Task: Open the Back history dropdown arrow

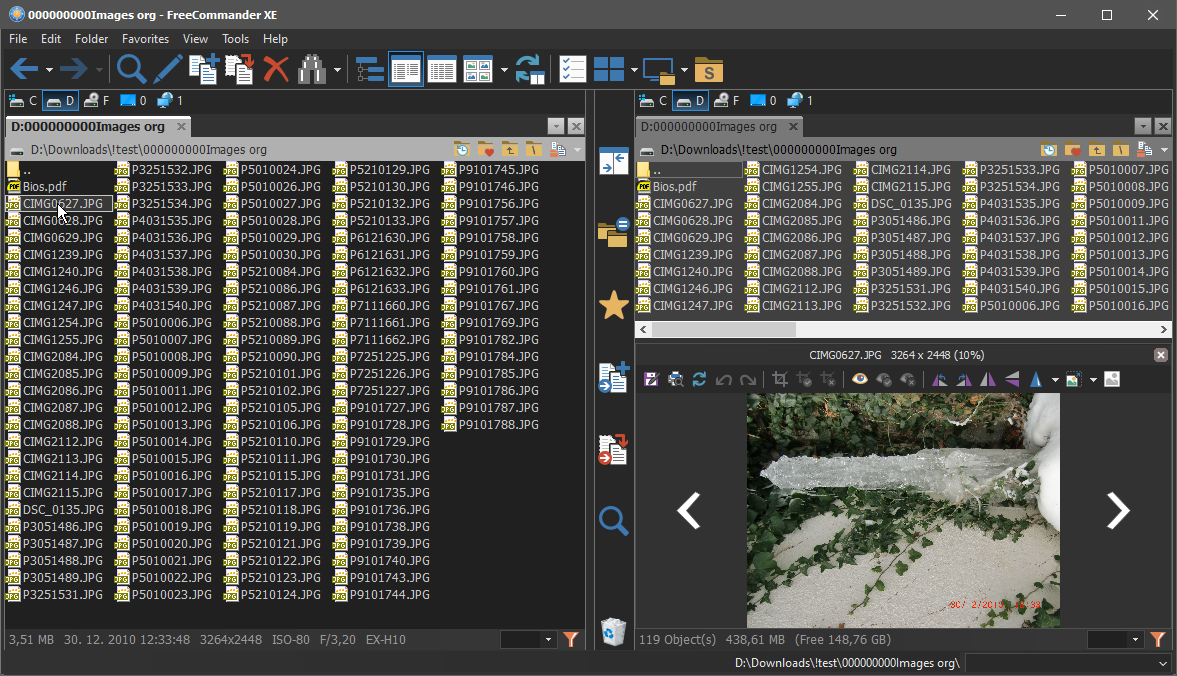Action: click(x=49, y=70)
